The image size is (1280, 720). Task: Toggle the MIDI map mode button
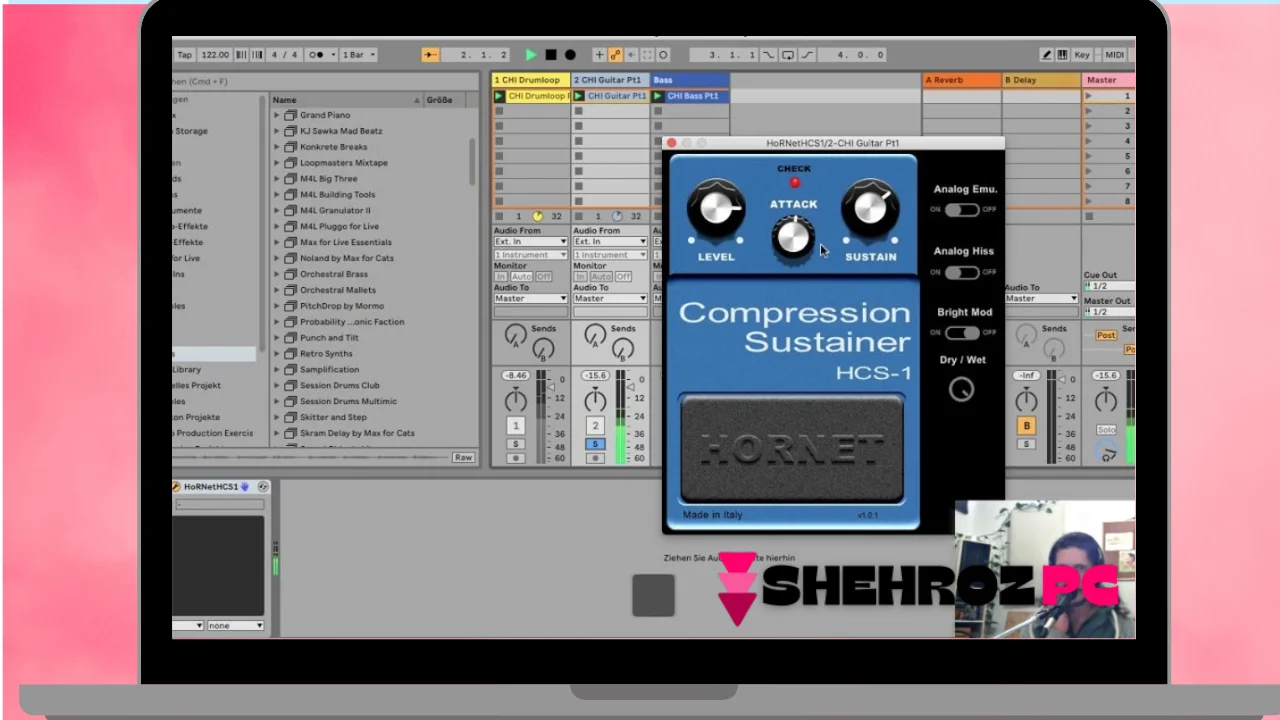[x=1115, y=55]
